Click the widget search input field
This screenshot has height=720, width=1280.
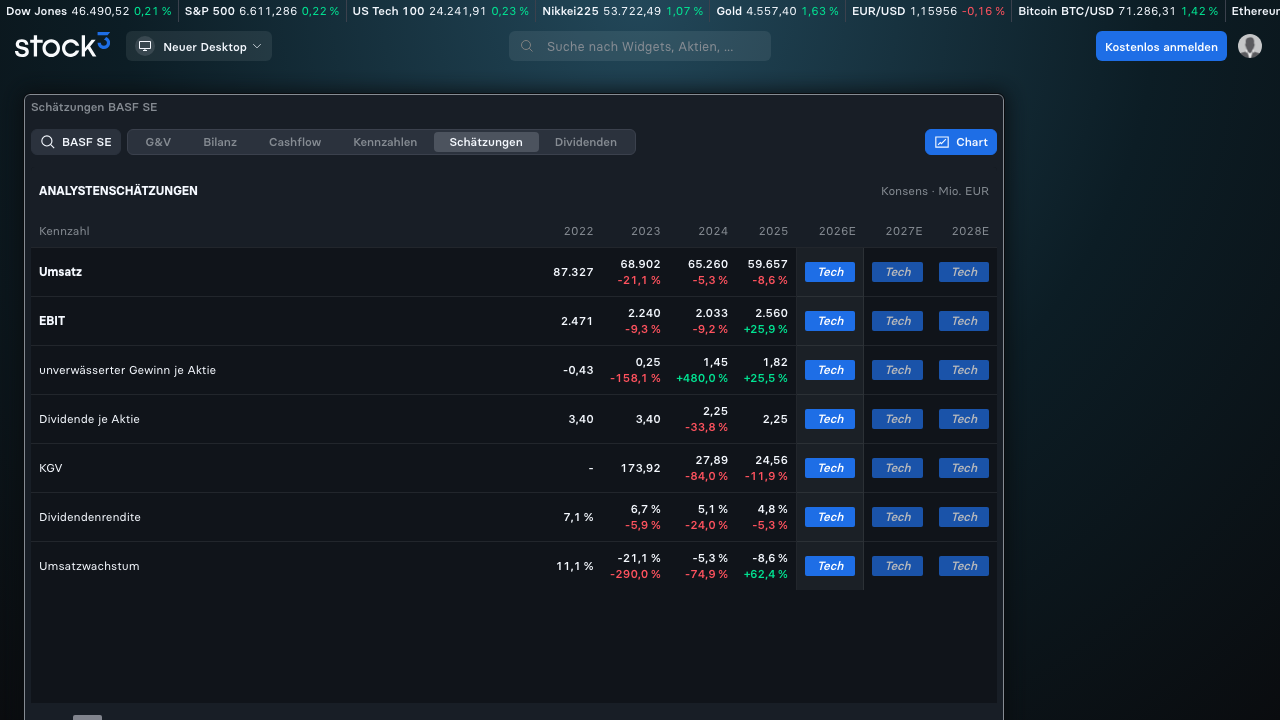click(x=640, y=46)
